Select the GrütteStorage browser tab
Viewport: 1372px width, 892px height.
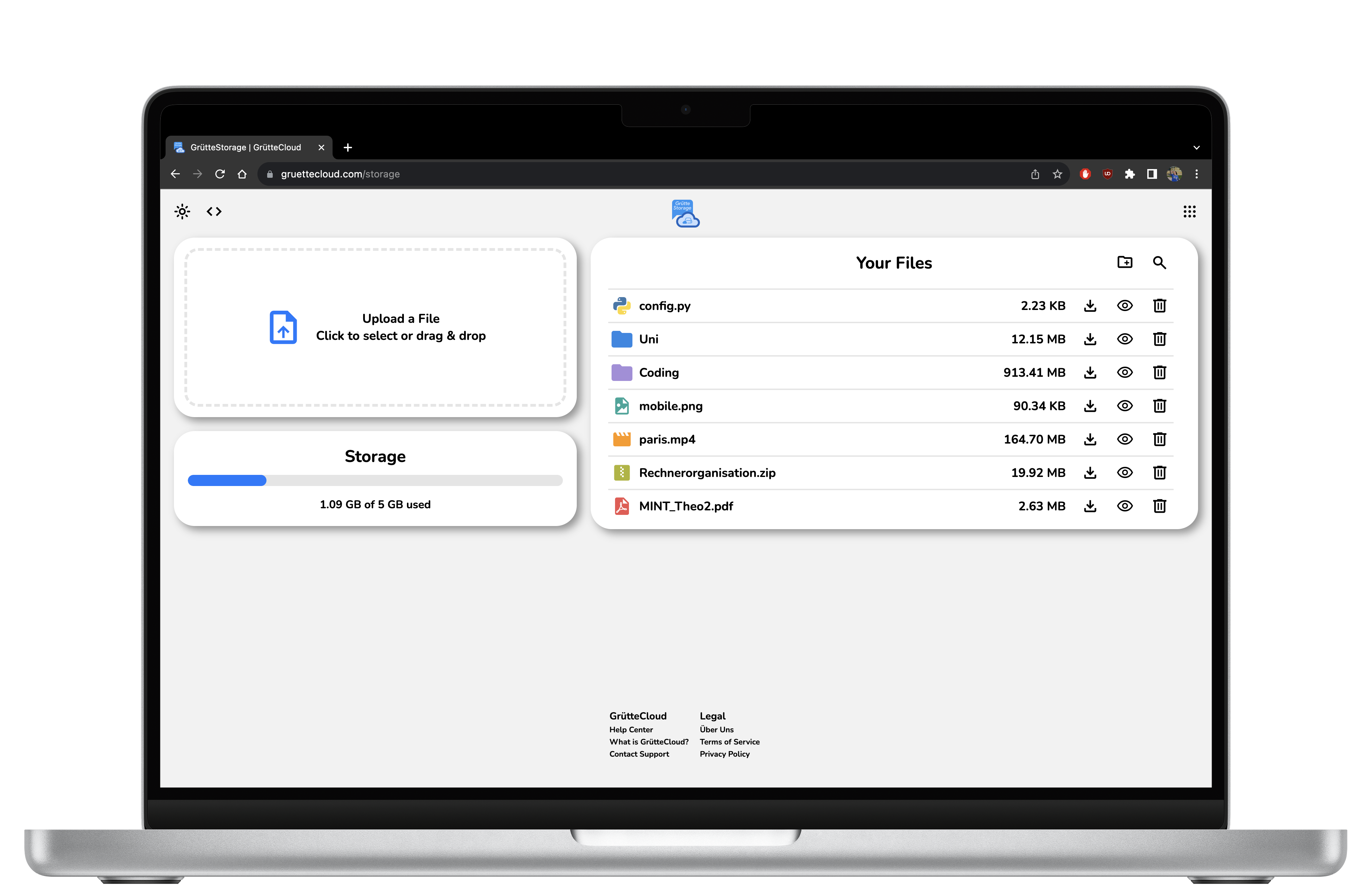pyautogui.click(x=249, y=148)
